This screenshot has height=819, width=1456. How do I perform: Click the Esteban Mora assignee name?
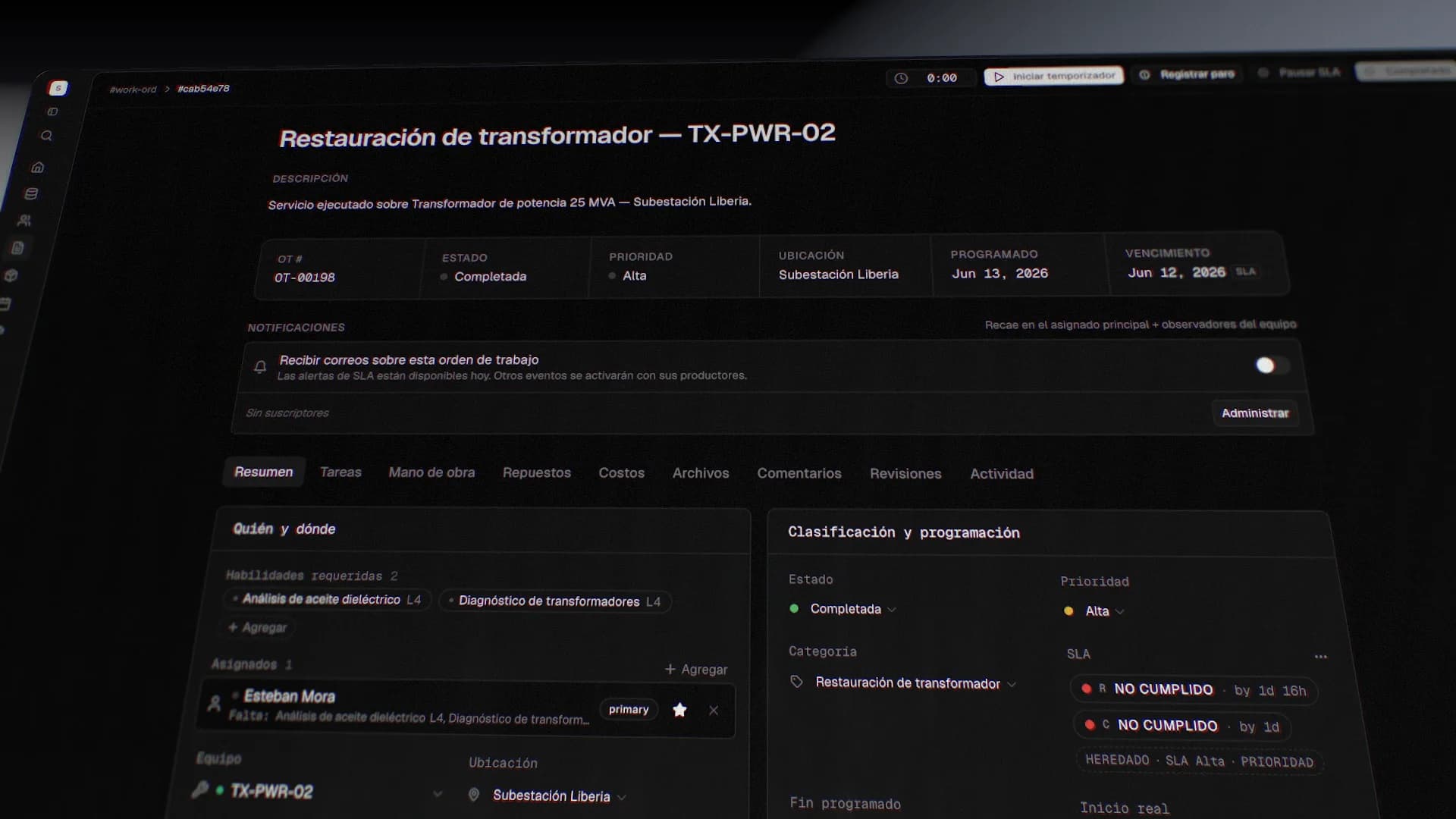point(289,696)
